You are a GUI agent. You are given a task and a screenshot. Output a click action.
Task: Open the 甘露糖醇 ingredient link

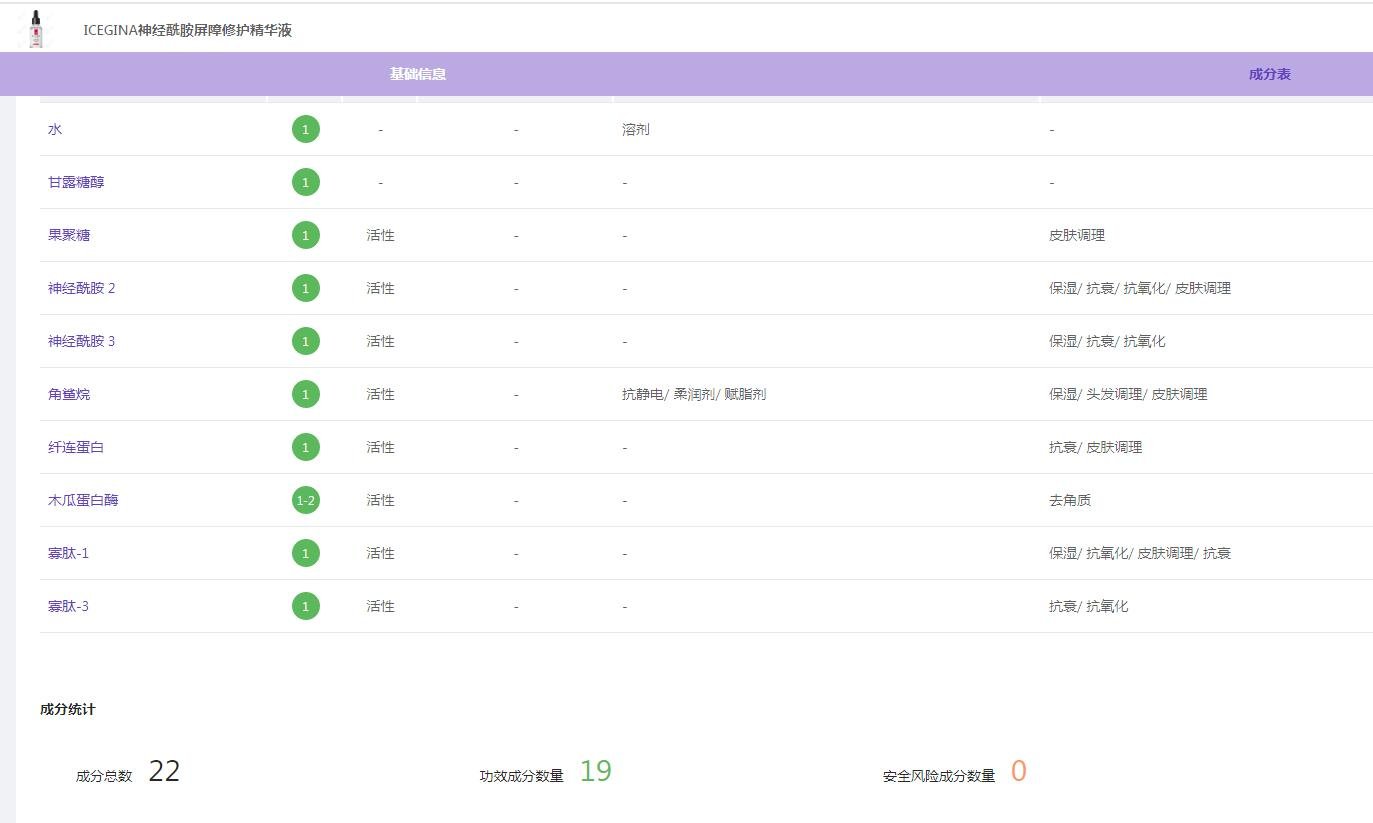click(x=76, y=182)
